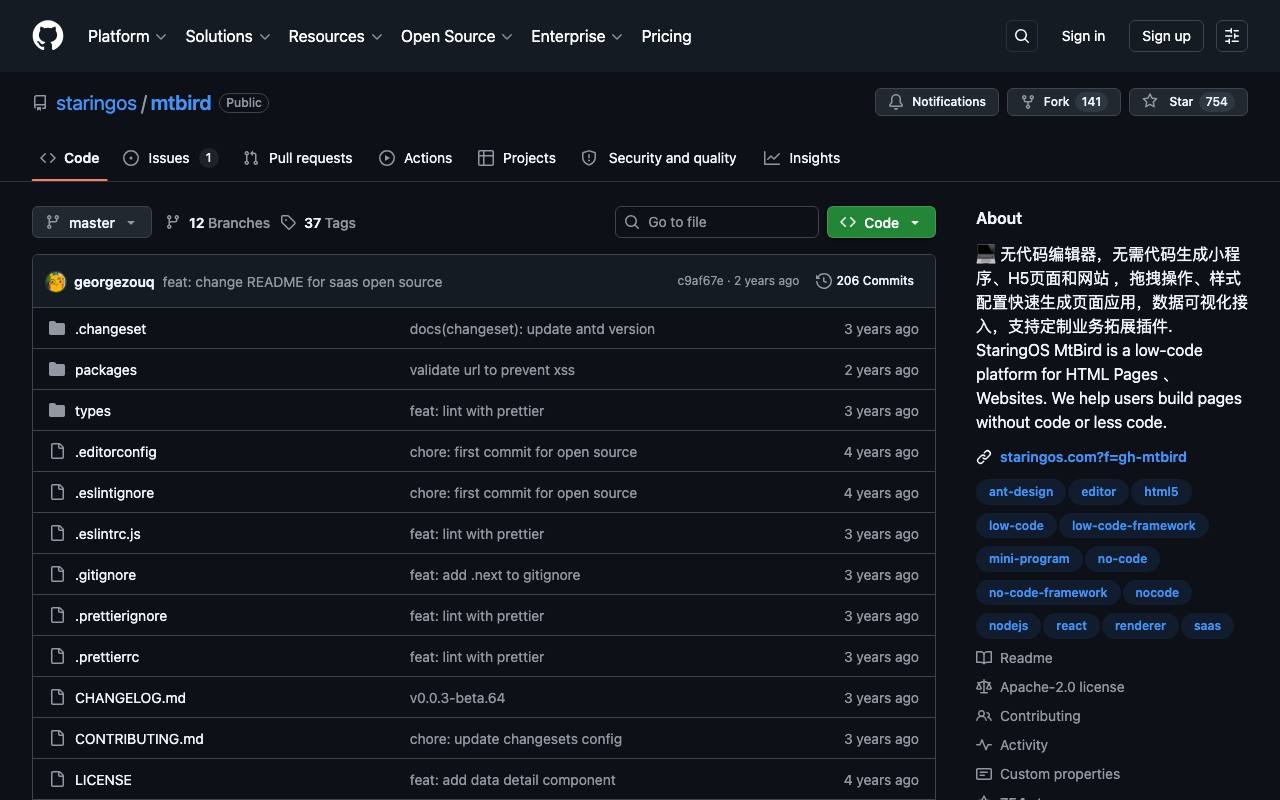Click the types folder icon
Viewport: 1280px width, 800px height.
pyautogui.click(x=57, y=411)
